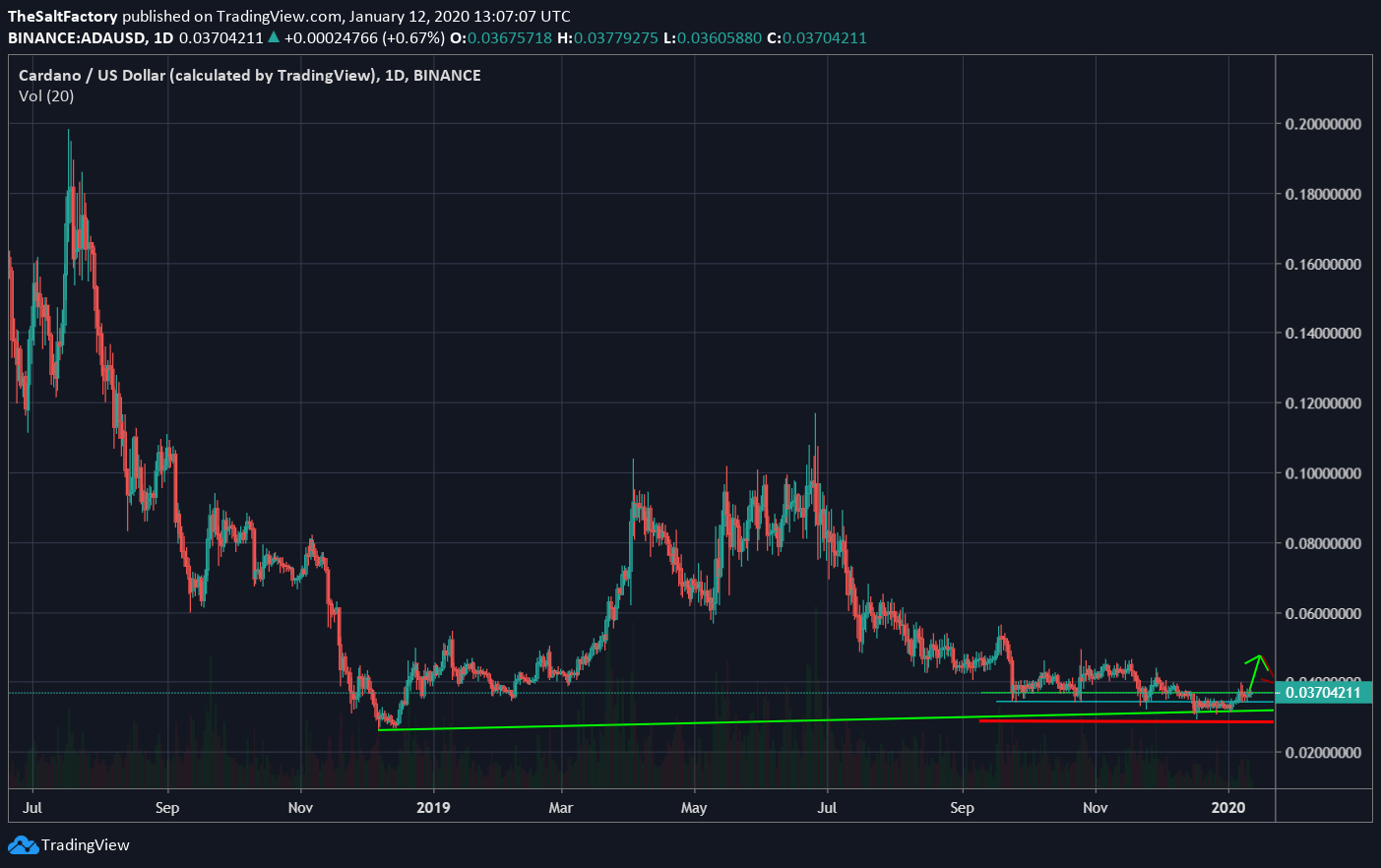The image size is (1381, 868).
Task: Click the TradingView cloud logo icon
Action: point(24,844)
